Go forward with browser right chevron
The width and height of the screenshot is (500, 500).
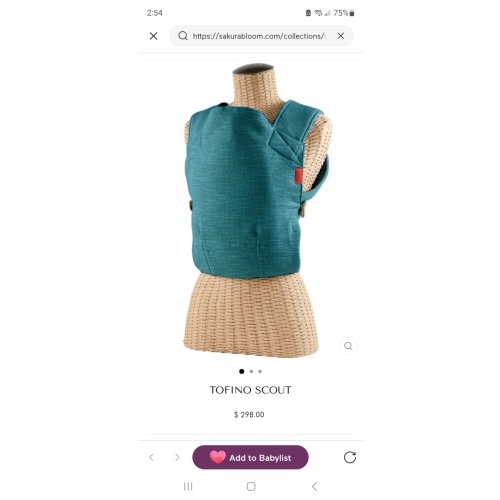177,457
